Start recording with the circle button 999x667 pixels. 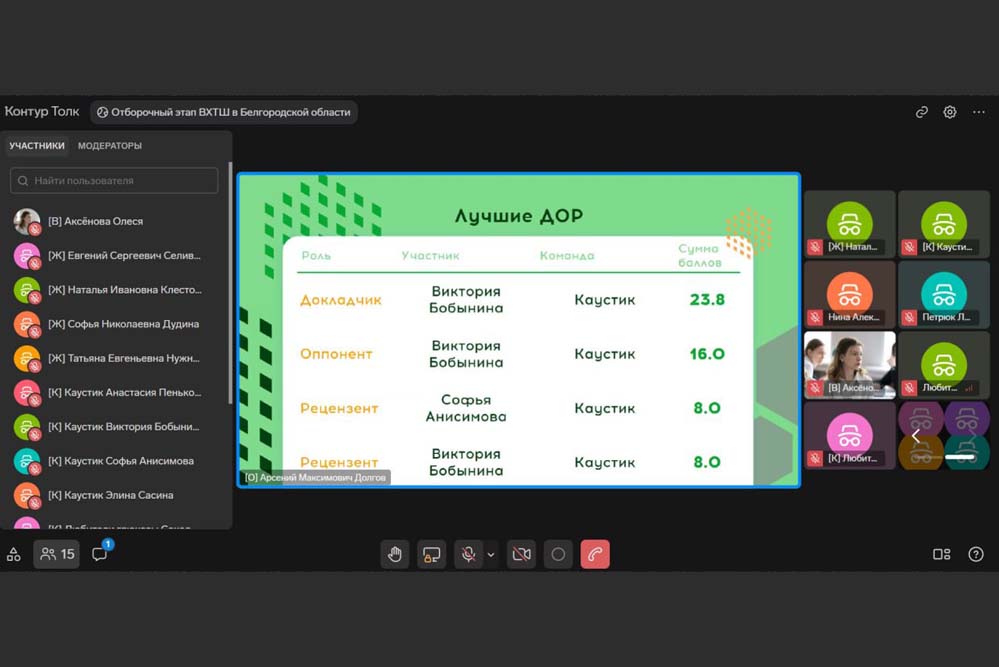pyautogui.click(x=558, y=554)
